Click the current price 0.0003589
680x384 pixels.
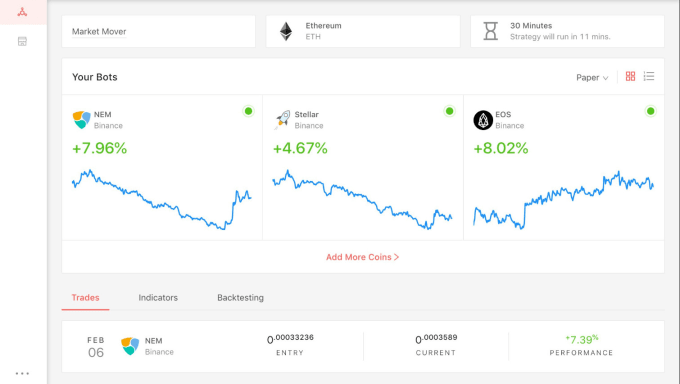tap(436, 339)
